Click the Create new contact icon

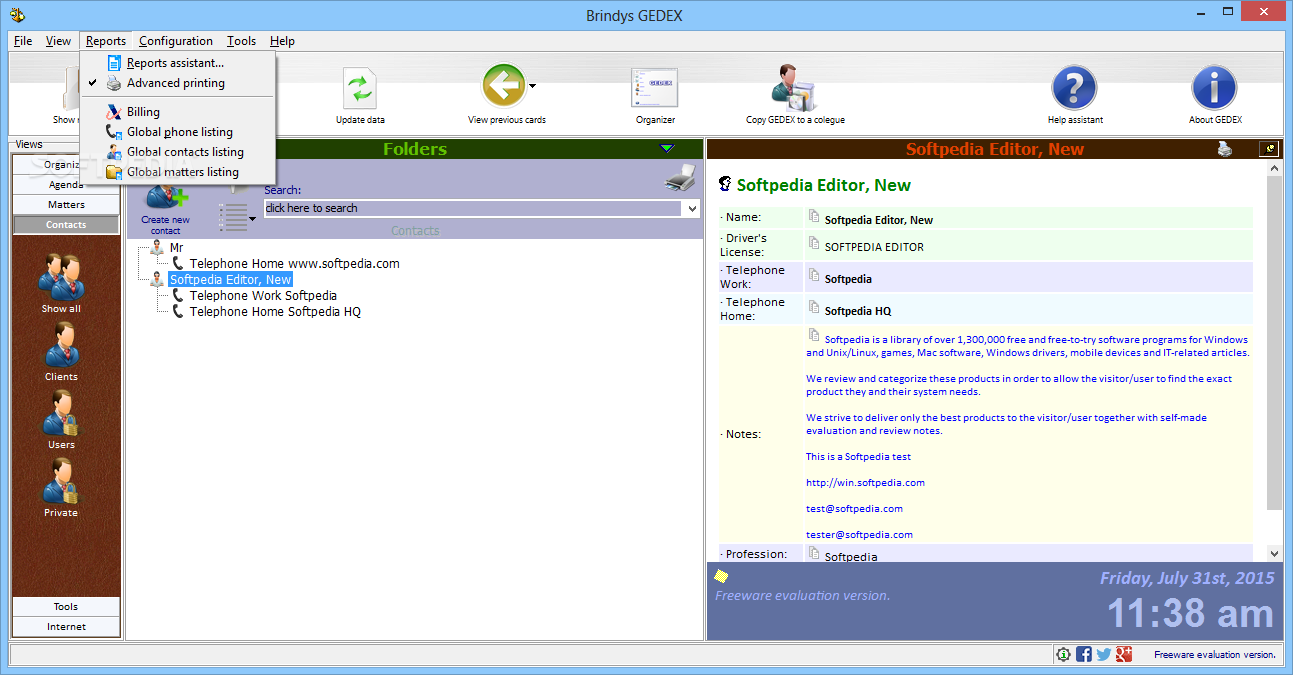click(x=166, y=198)
